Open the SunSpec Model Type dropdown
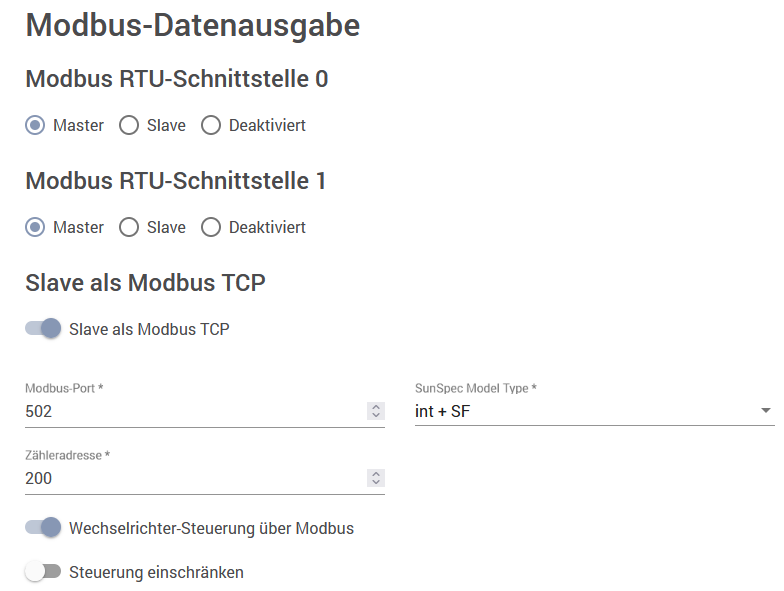The width and height of the screenshot is (784, 591). 594,411
